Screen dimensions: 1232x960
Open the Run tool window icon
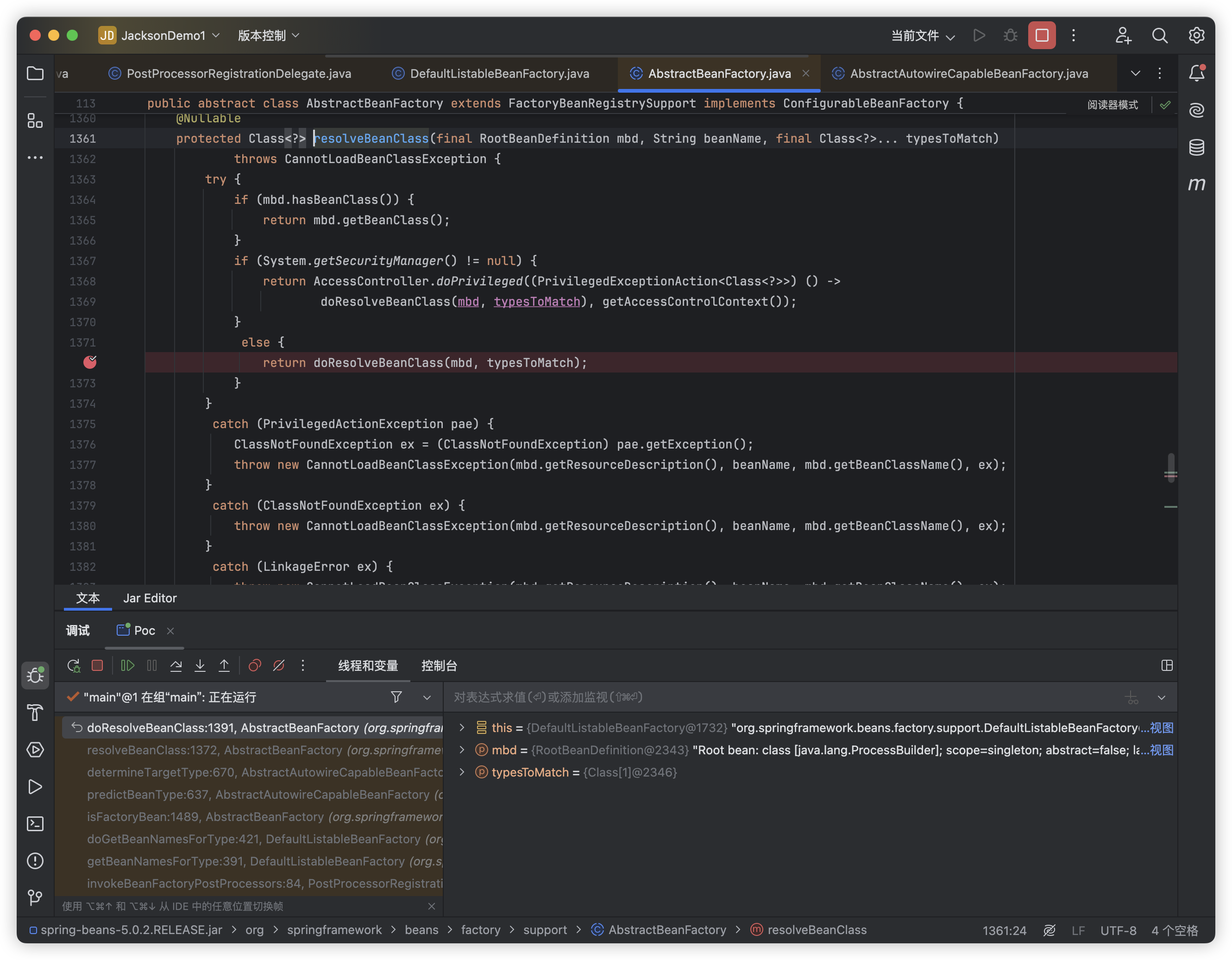click(x=35, y=787)
